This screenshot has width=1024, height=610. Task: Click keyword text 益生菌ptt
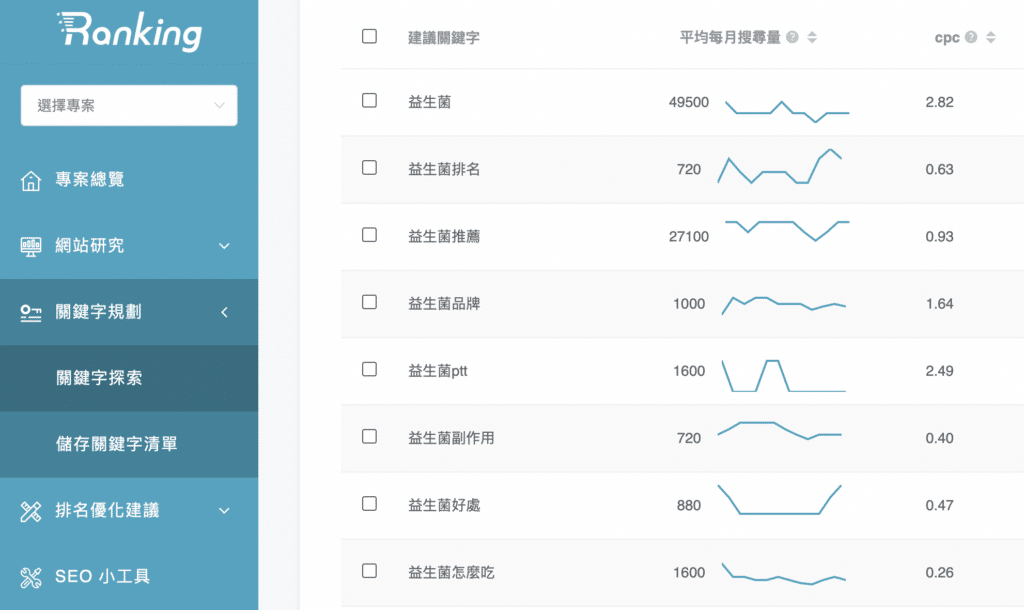click(x=438, y=371)
